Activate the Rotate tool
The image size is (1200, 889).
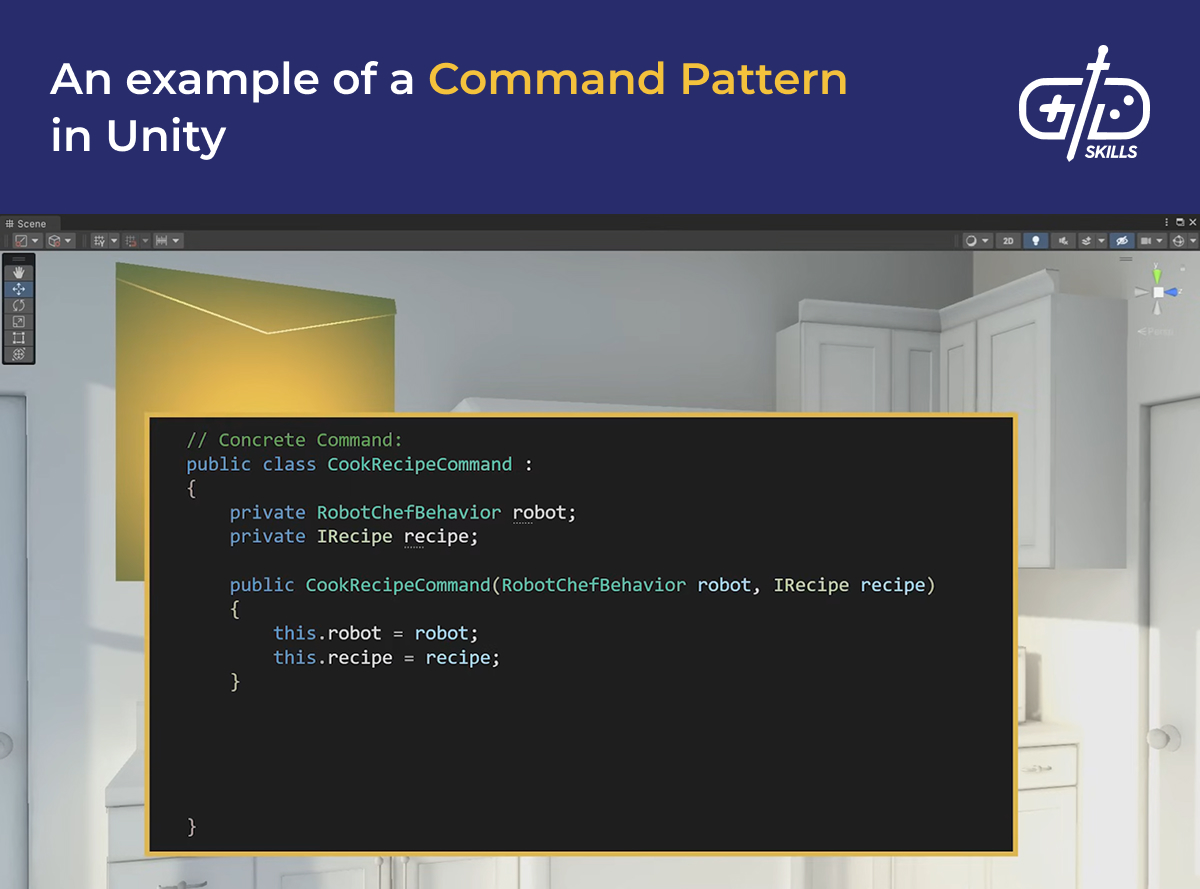[x=19, y=306]
